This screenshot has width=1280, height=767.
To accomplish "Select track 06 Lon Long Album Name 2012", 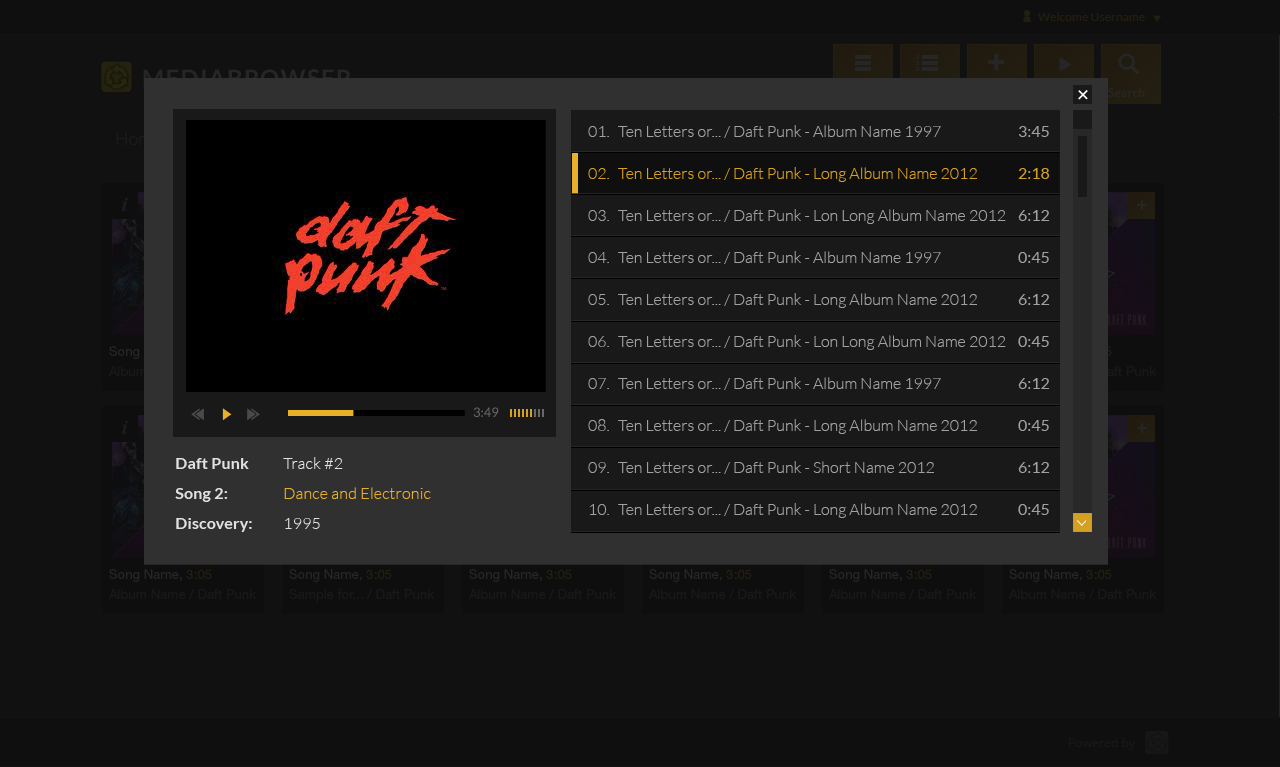I will [815, 341].
